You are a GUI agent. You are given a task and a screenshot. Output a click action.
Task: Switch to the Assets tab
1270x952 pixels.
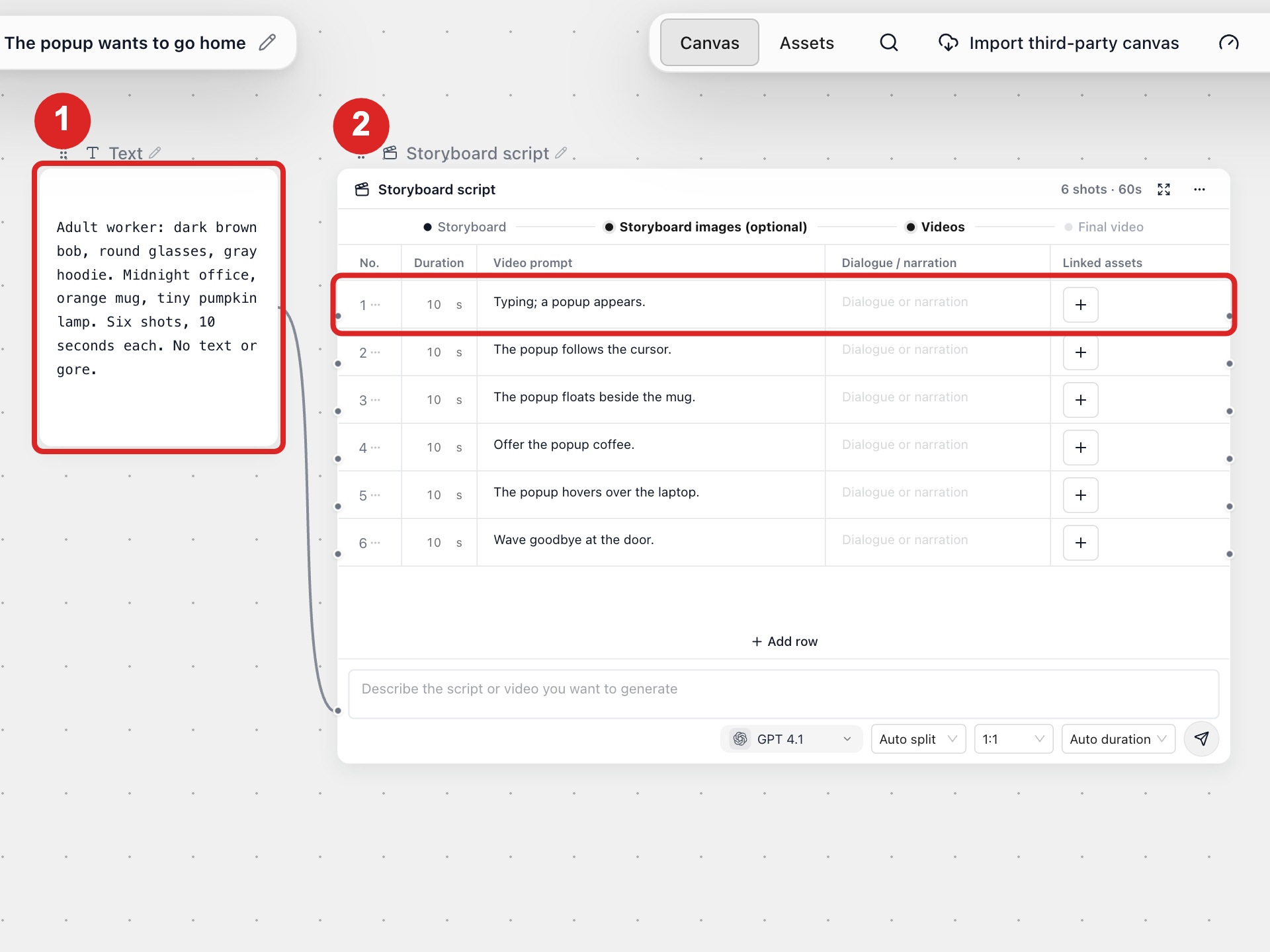(x=806, y=43)
